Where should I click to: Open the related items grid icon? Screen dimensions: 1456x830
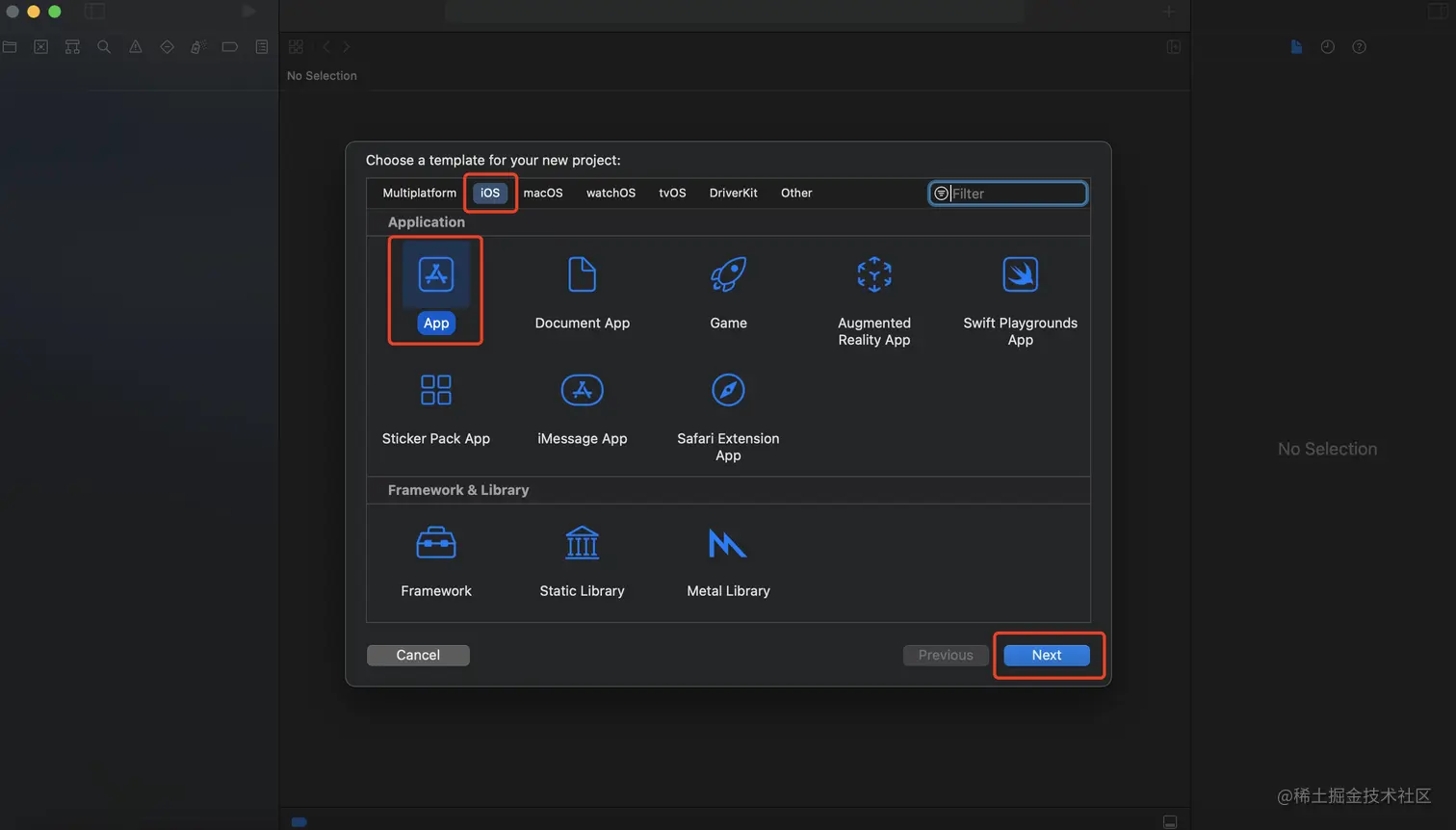pos(296,46)
